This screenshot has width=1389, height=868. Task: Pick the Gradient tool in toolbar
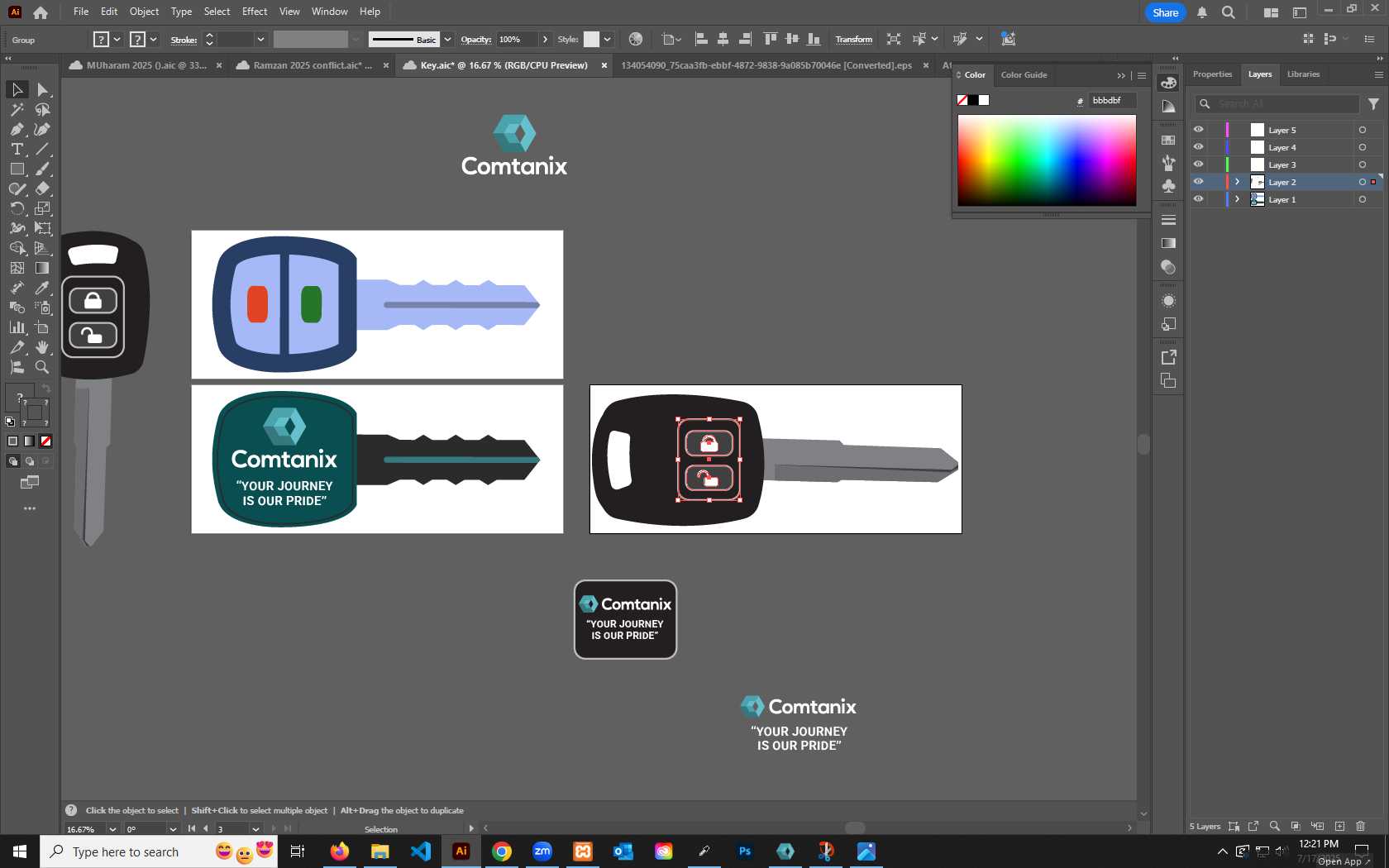tap(42, 268)
